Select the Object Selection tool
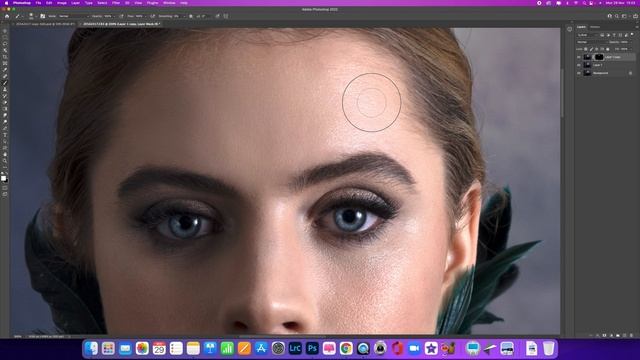 tap(5, 50)
